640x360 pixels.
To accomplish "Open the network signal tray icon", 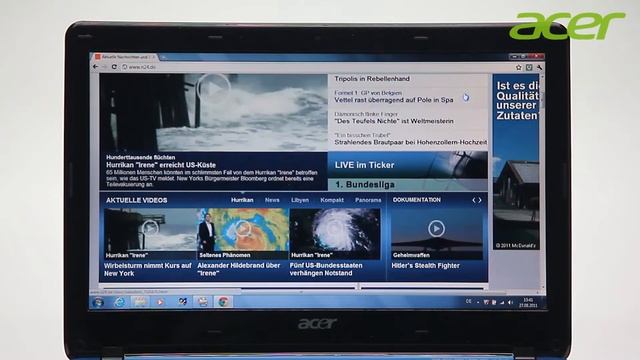I will tap(502, 302).
